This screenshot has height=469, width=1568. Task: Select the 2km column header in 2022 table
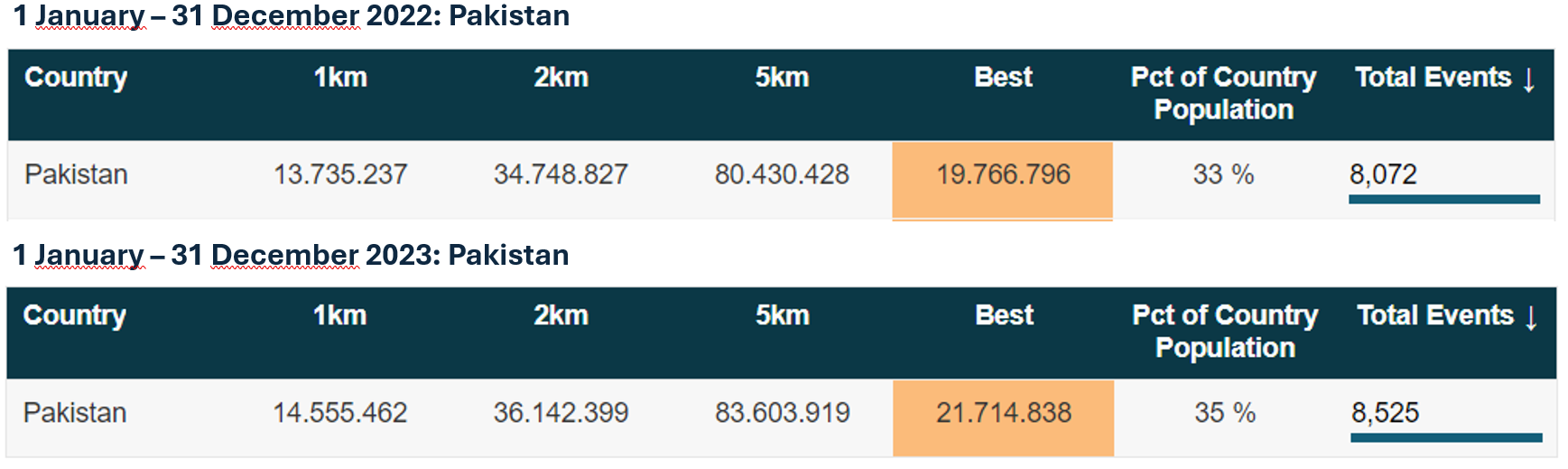pyautogui.click(x=561, y=78)
